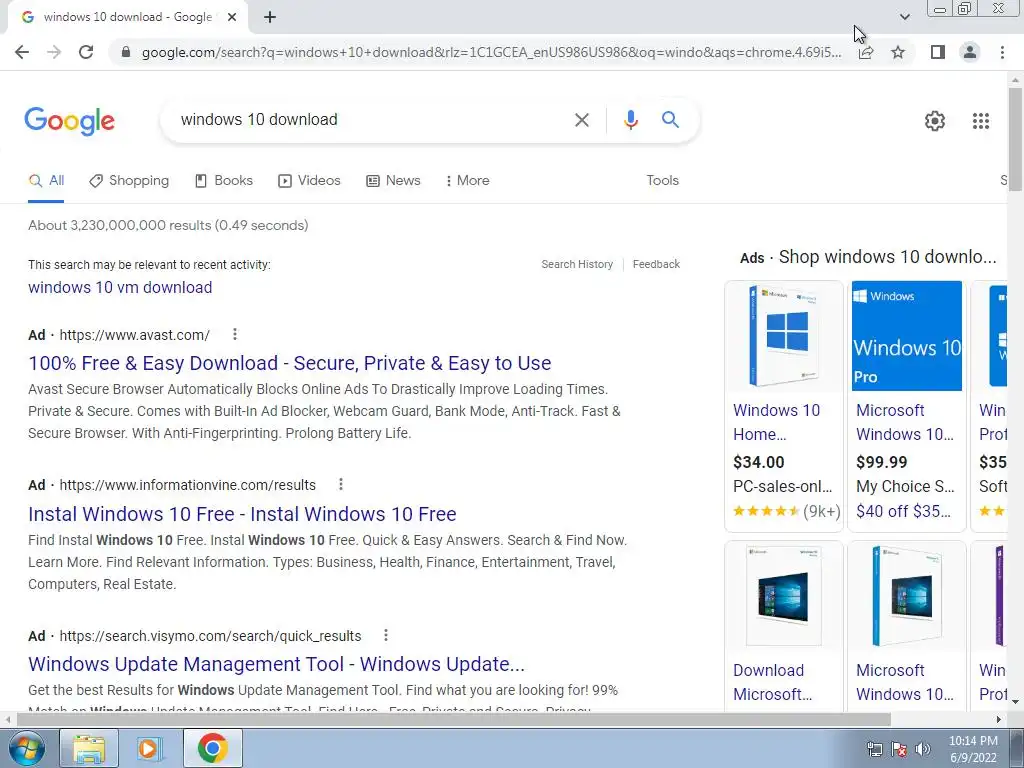The image size is (1024, 768).
Task: Open windows 10 vm download suggestion
Action: [120, 287]
